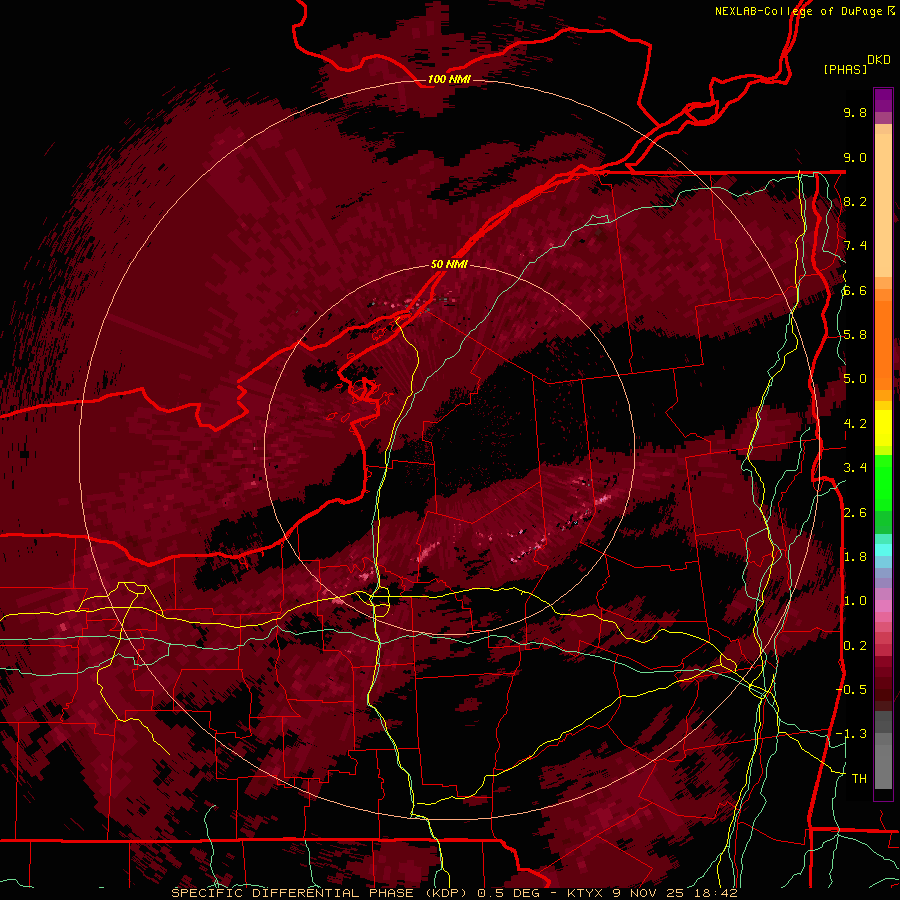Image resolution: width=900 pixels, height=900 pixels.
Task: Click the -0.5 color scale label
Action: pos(851,690)
